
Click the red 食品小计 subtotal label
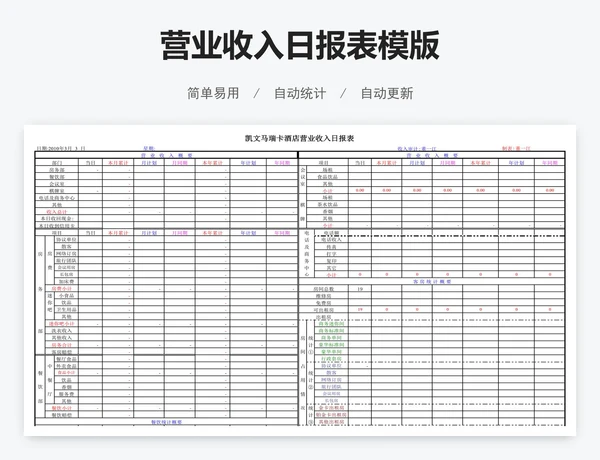[x=66, y=373]
